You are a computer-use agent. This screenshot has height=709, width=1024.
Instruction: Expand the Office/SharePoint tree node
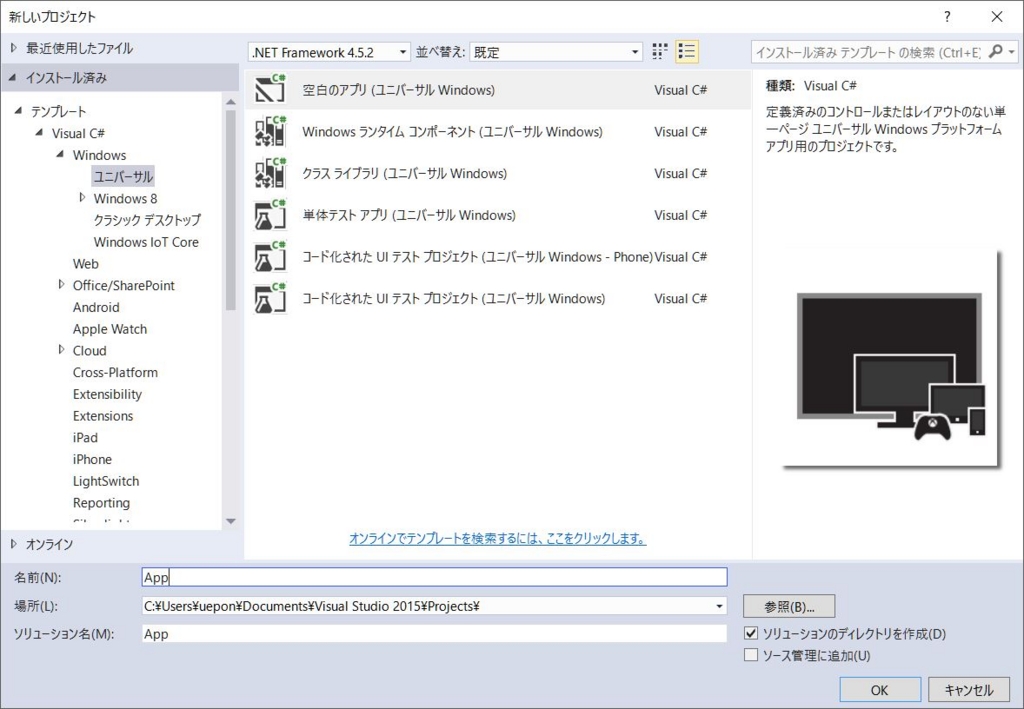tap(61, 285)
